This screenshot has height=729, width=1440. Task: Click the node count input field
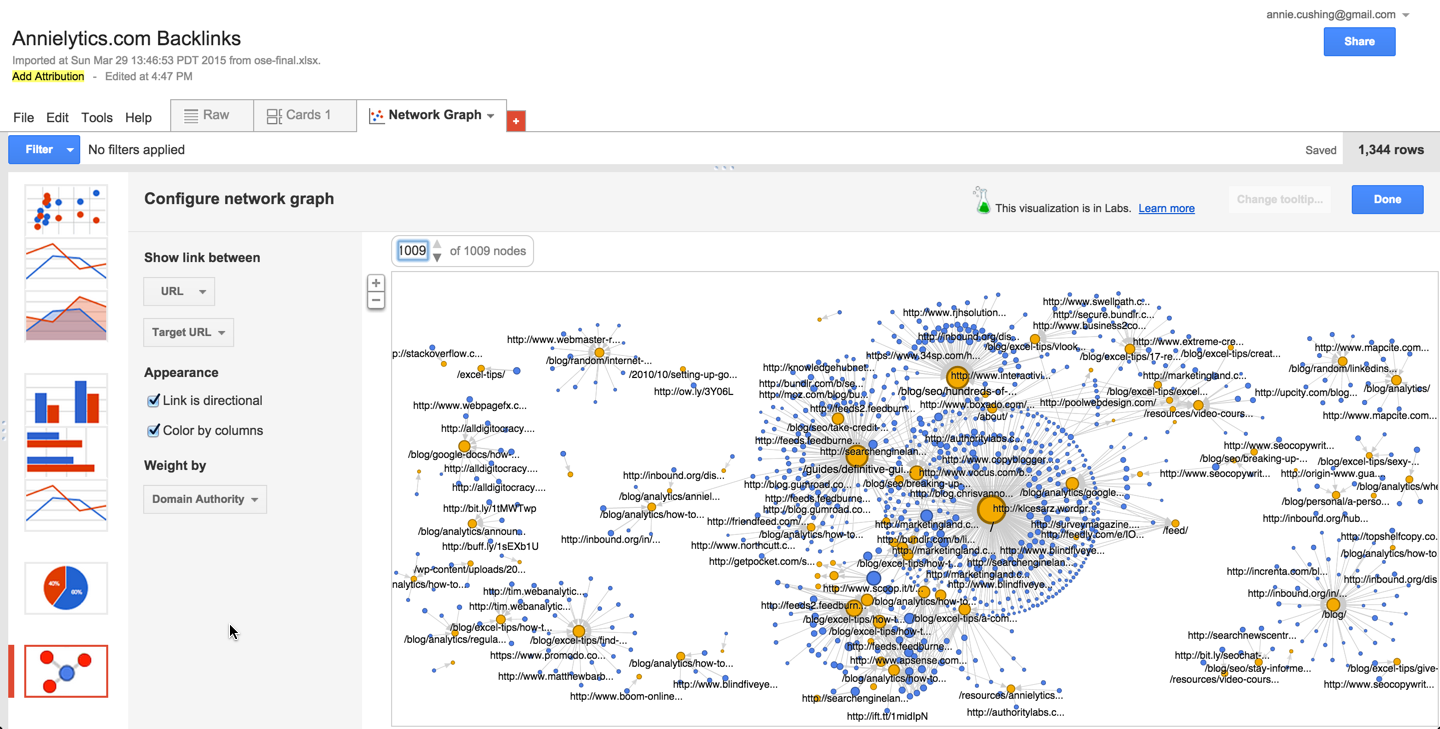click(412, 251)
